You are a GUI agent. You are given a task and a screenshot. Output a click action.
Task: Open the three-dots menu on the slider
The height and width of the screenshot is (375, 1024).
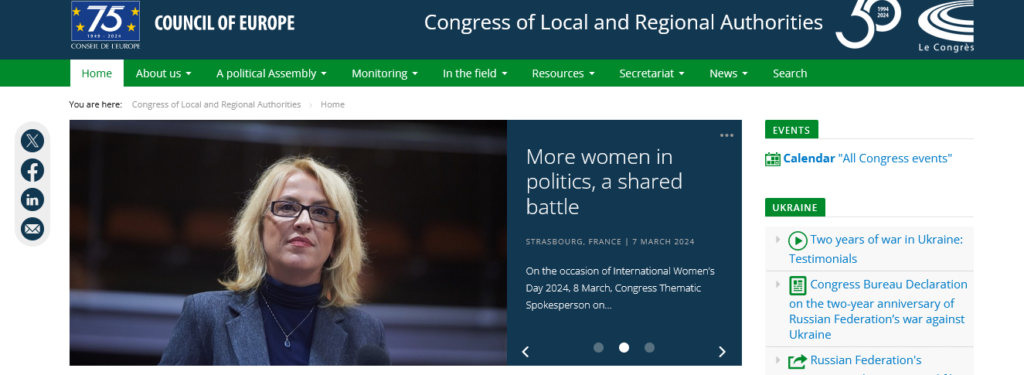(727, 135)
